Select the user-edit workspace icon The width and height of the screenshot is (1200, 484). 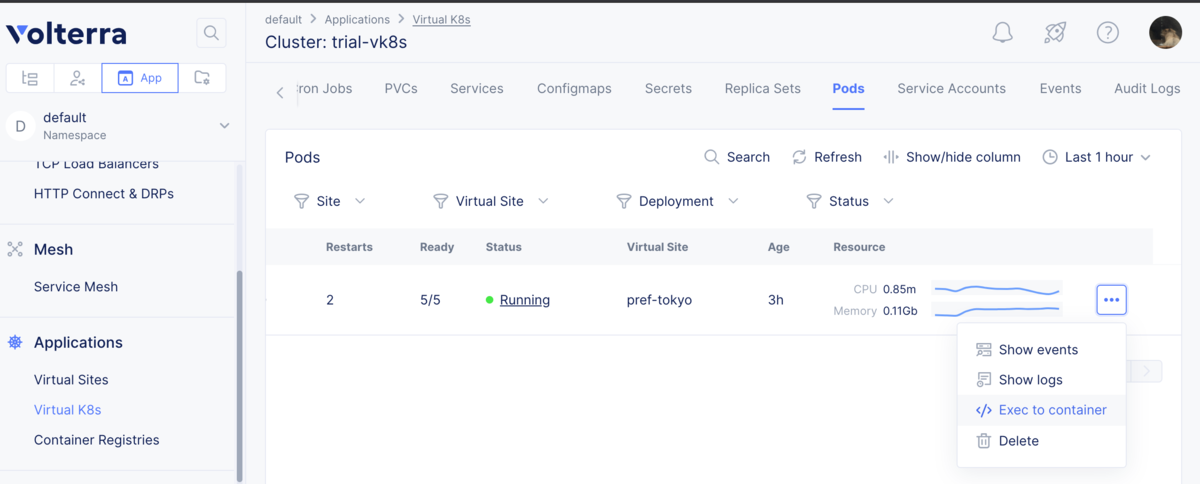77,78
